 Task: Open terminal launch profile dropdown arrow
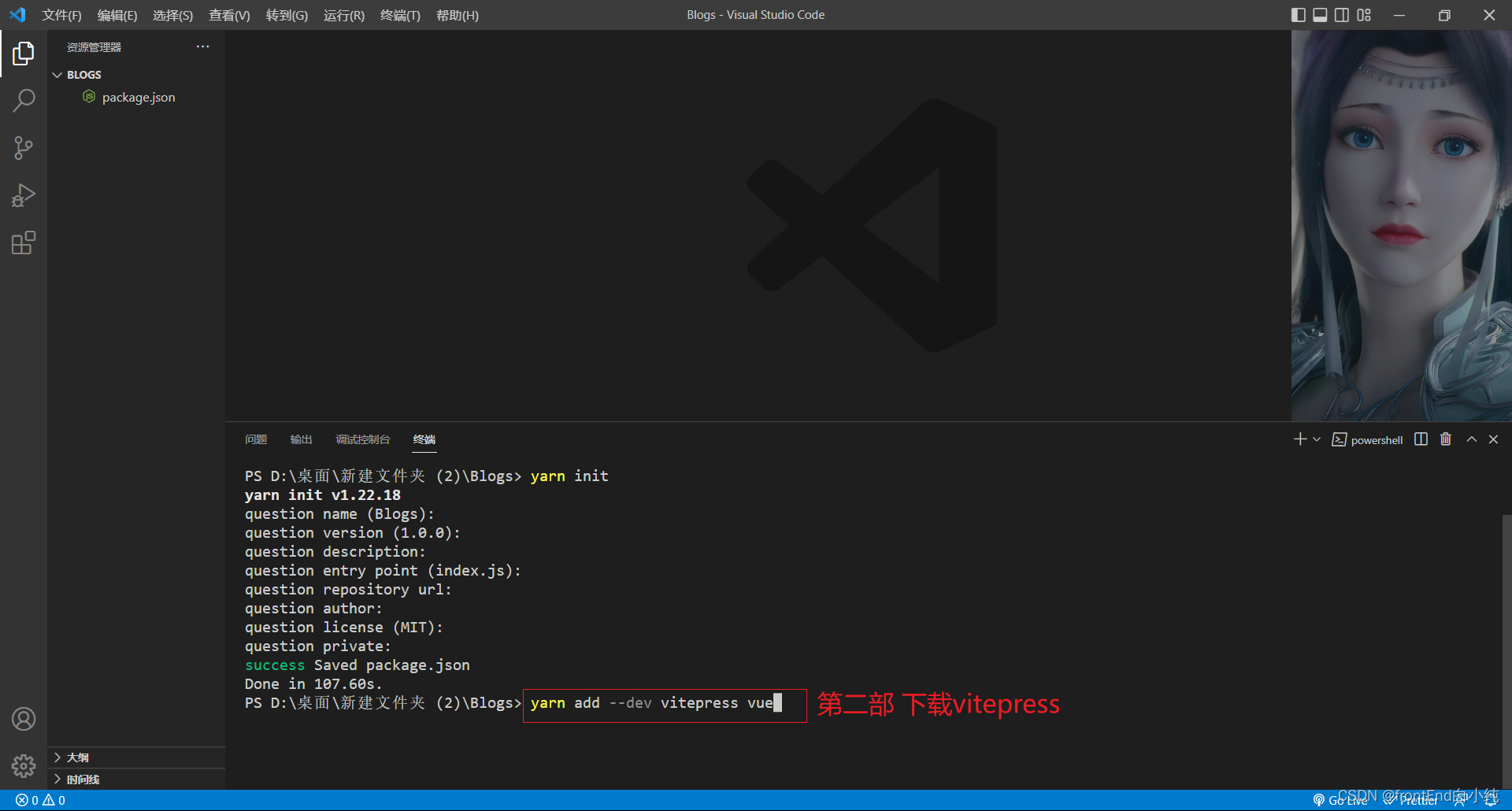[x=1317, y=439]
